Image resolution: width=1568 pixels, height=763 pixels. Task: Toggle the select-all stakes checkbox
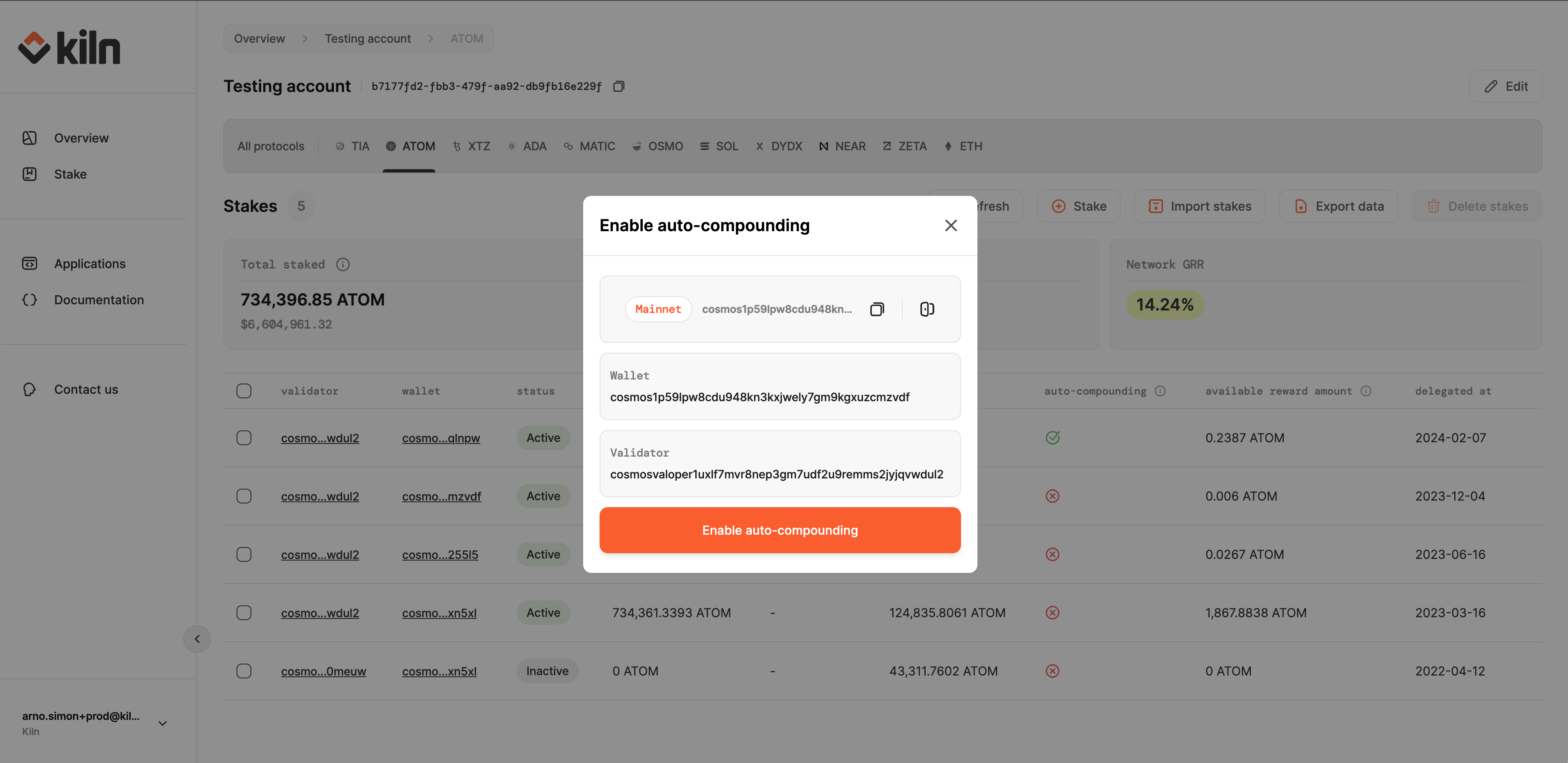244,391
